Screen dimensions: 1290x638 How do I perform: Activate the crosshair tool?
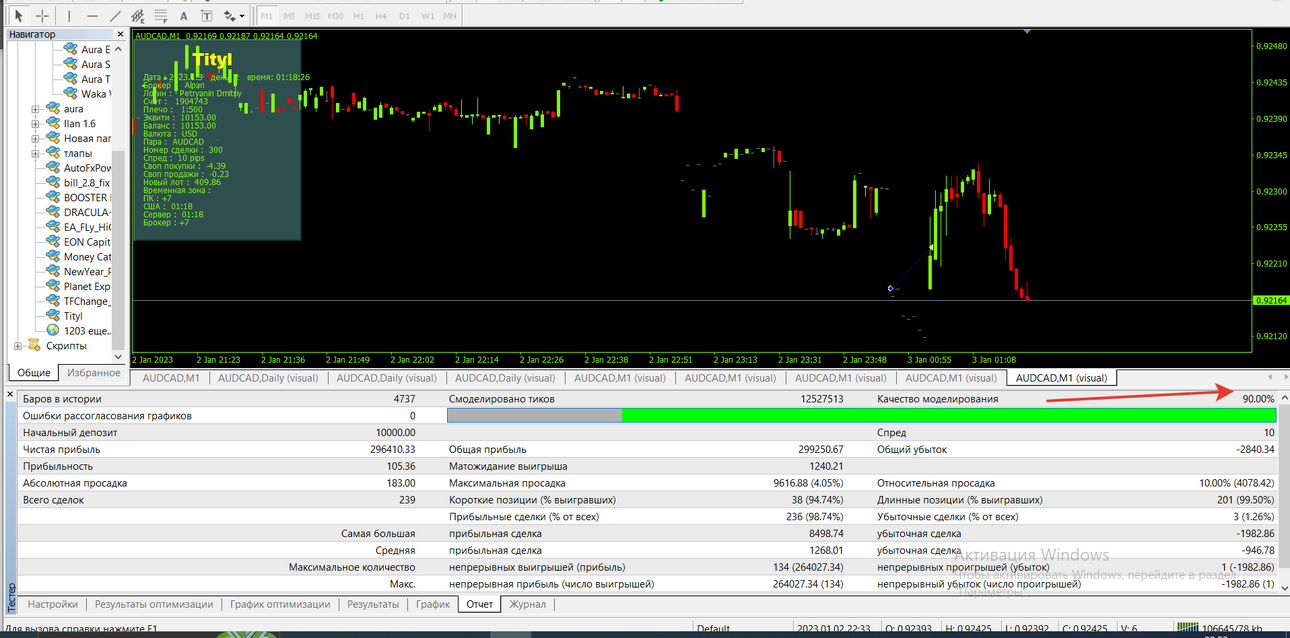pos(42,16)
